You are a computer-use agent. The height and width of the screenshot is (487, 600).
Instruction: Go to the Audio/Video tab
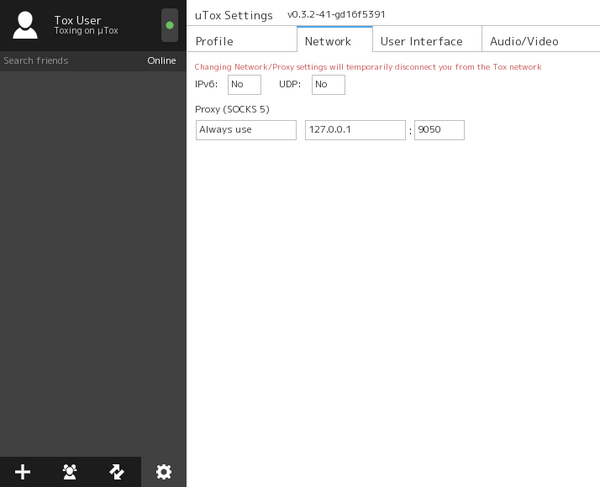tap(541, 39)
